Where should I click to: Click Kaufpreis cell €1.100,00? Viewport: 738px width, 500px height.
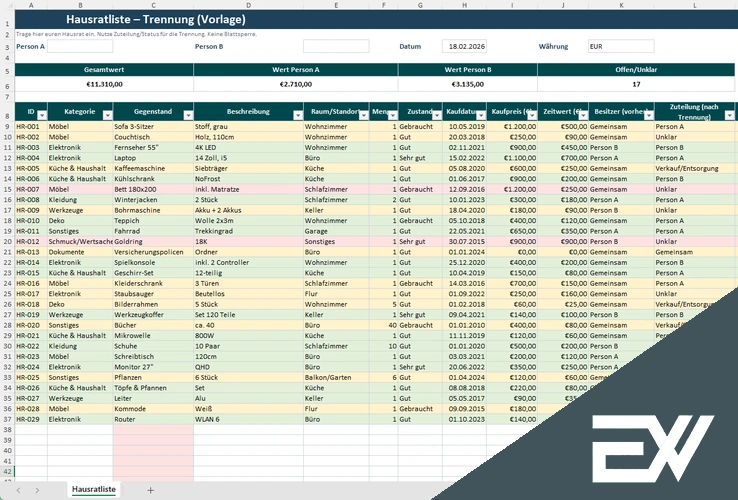(512, 158)
